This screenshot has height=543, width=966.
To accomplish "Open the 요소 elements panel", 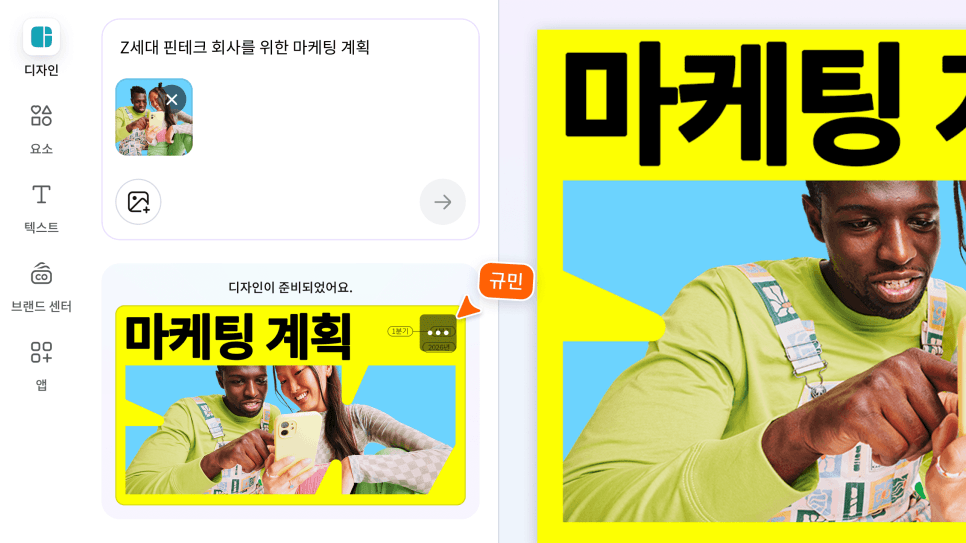I will coord(41,129).
